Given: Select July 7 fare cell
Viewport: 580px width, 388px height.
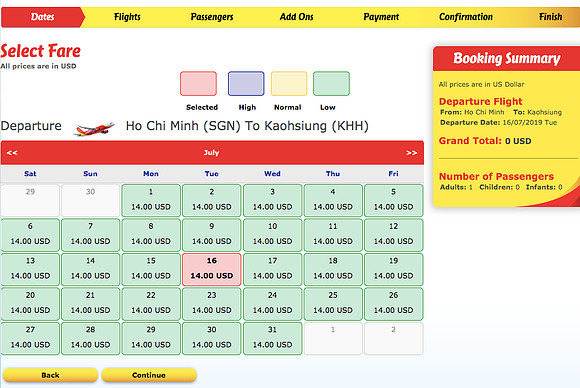Looking at the screenshot, I should 91,235.
